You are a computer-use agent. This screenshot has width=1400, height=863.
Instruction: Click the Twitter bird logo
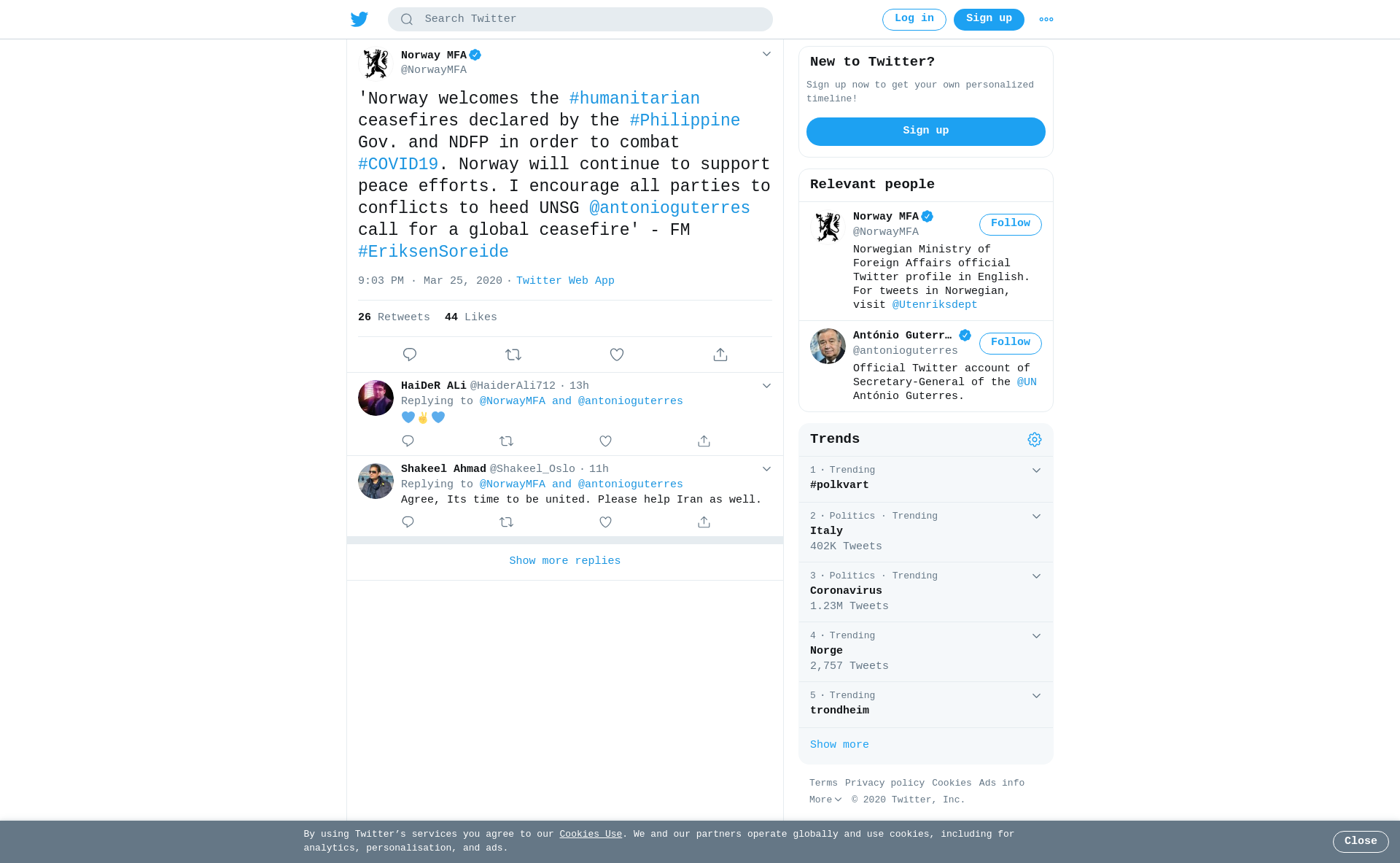coord(359,19)
